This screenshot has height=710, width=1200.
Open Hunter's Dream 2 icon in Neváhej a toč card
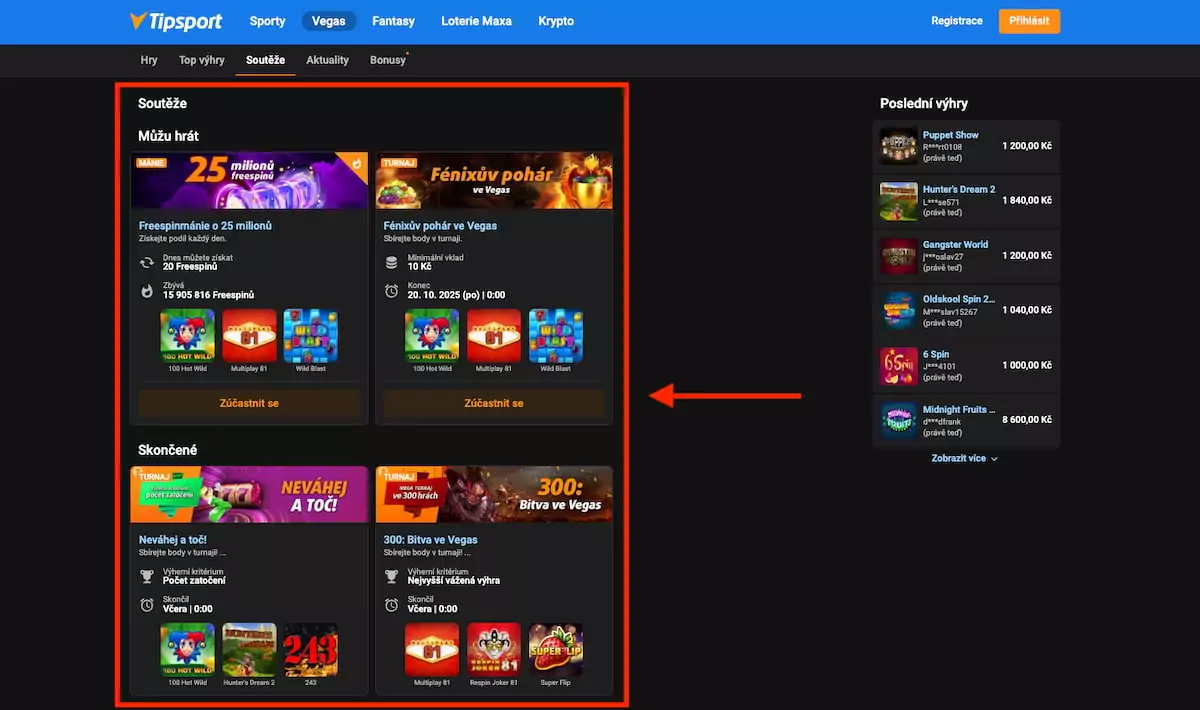tap(249, 650)
